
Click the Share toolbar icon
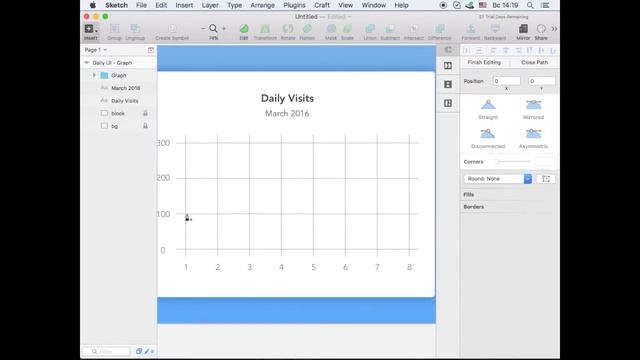(541, 29)
